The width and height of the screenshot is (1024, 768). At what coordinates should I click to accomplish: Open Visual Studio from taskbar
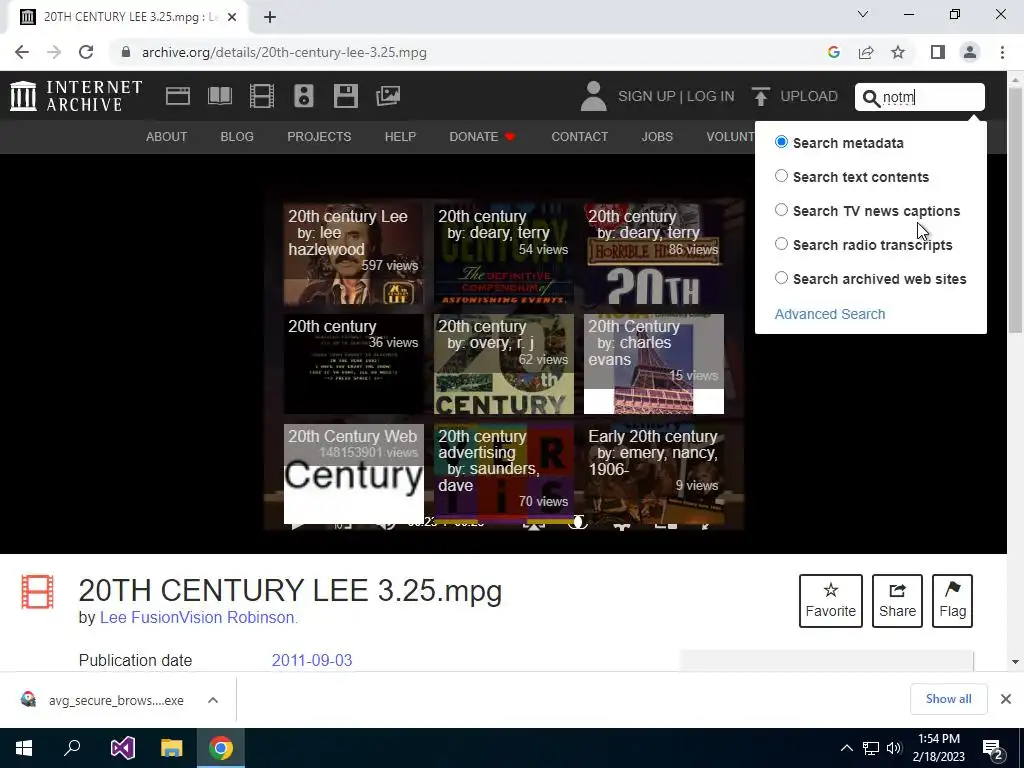pos(122,748)
